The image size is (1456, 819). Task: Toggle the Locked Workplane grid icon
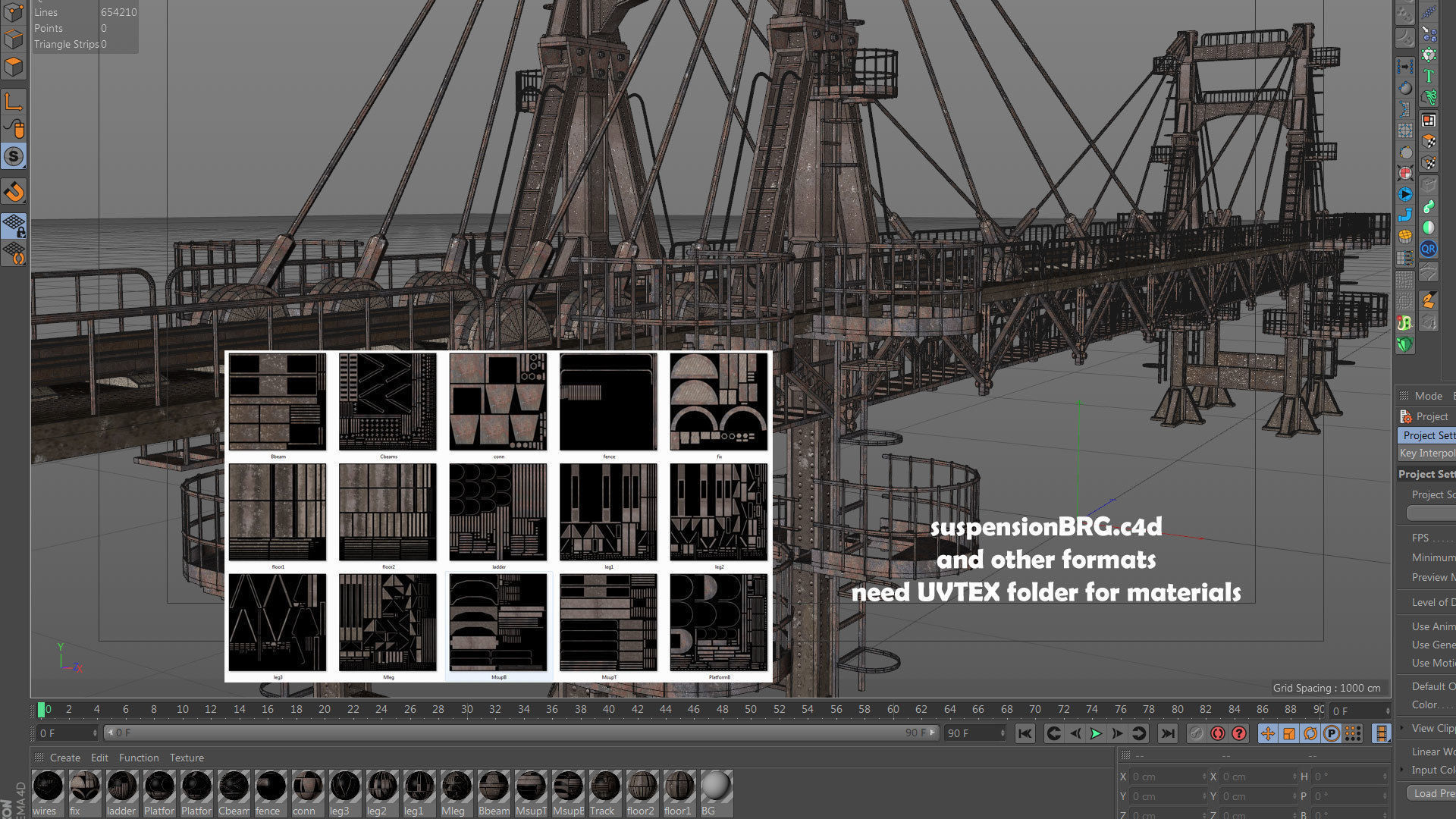pos(14,225)
